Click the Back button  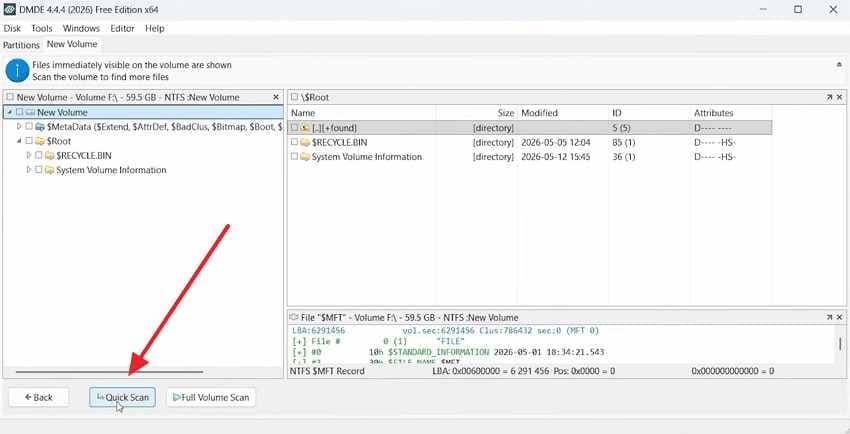[x=39, y=397]
